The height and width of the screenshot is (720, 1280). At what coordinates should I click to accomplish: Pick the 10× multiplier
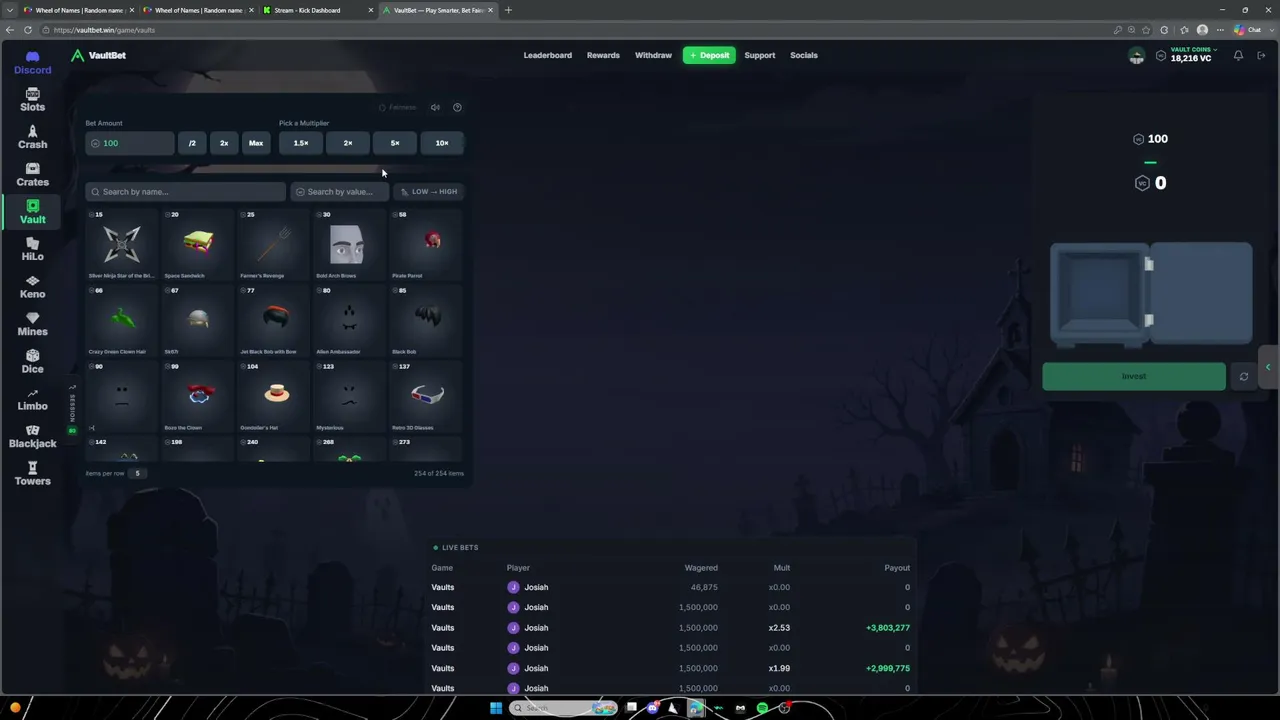[442, 143]
